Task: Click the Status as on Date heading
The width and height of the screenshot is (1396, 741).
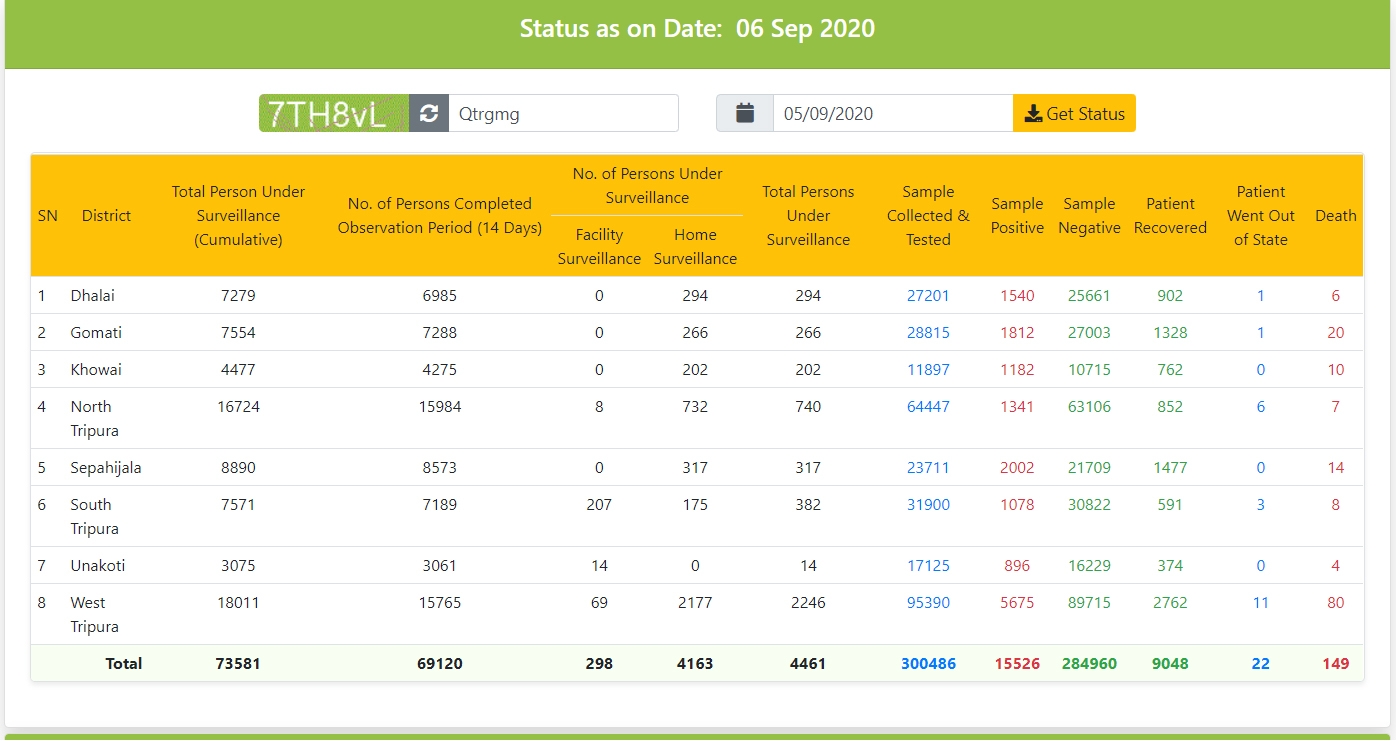Action: click(697, 28)
